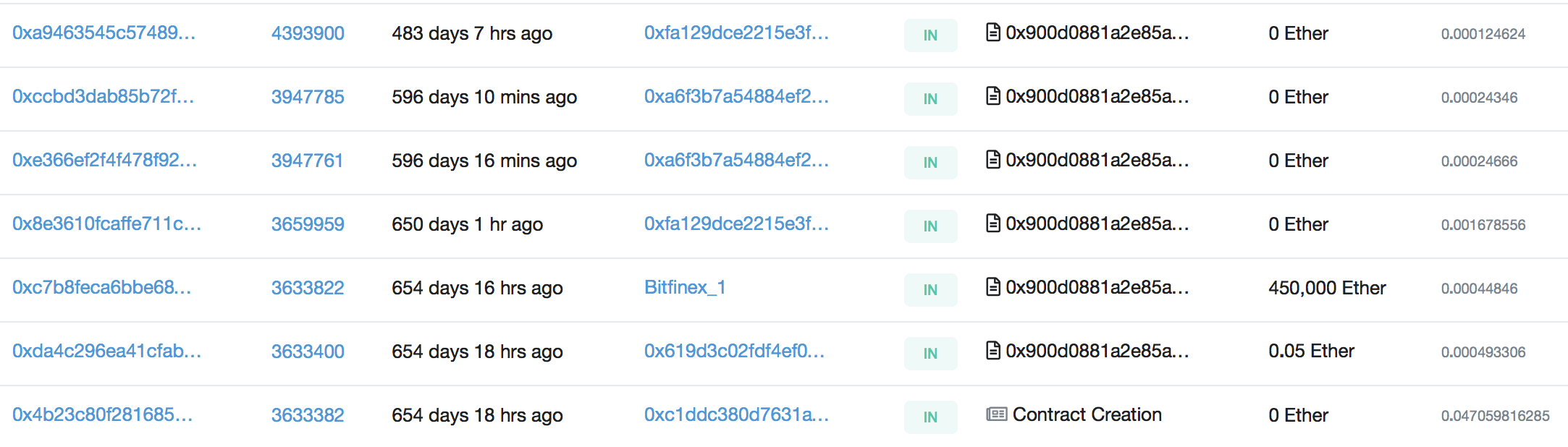Open transaction hash 0xda4c296ea41cfab...
The image size is (1568, 447).
pyautogui.click(x=107, y=352)
